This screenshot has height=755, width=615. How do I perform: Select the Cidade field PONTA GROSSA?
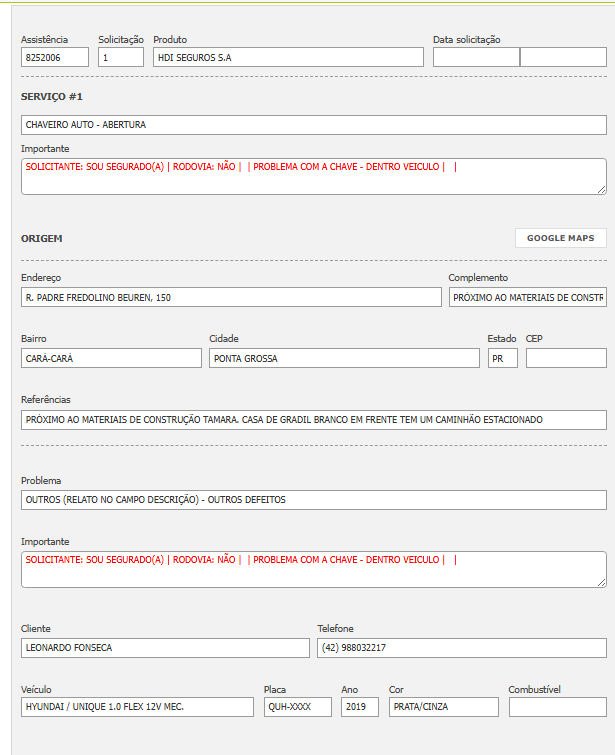(x=344, y=358)
